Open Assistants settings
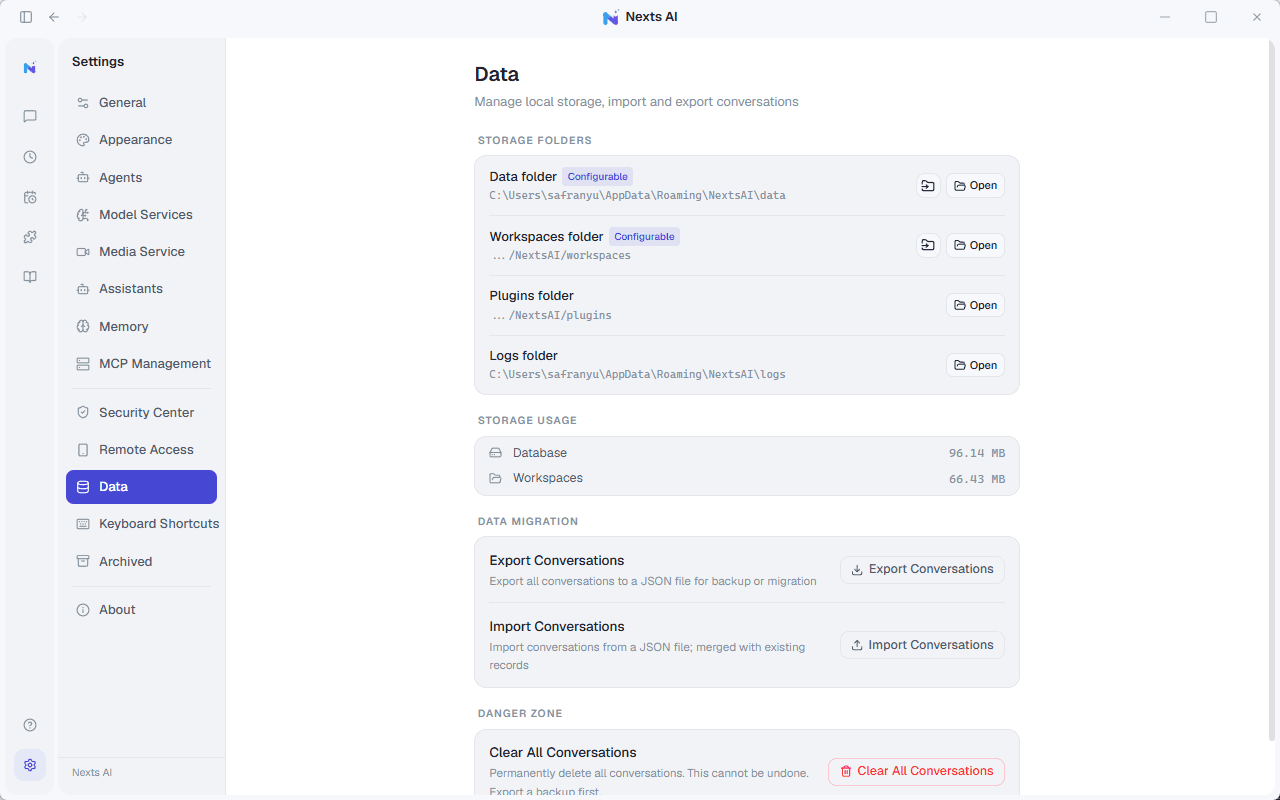The height and width of the screenshot is (800, 1280). [x=141, y=289]
